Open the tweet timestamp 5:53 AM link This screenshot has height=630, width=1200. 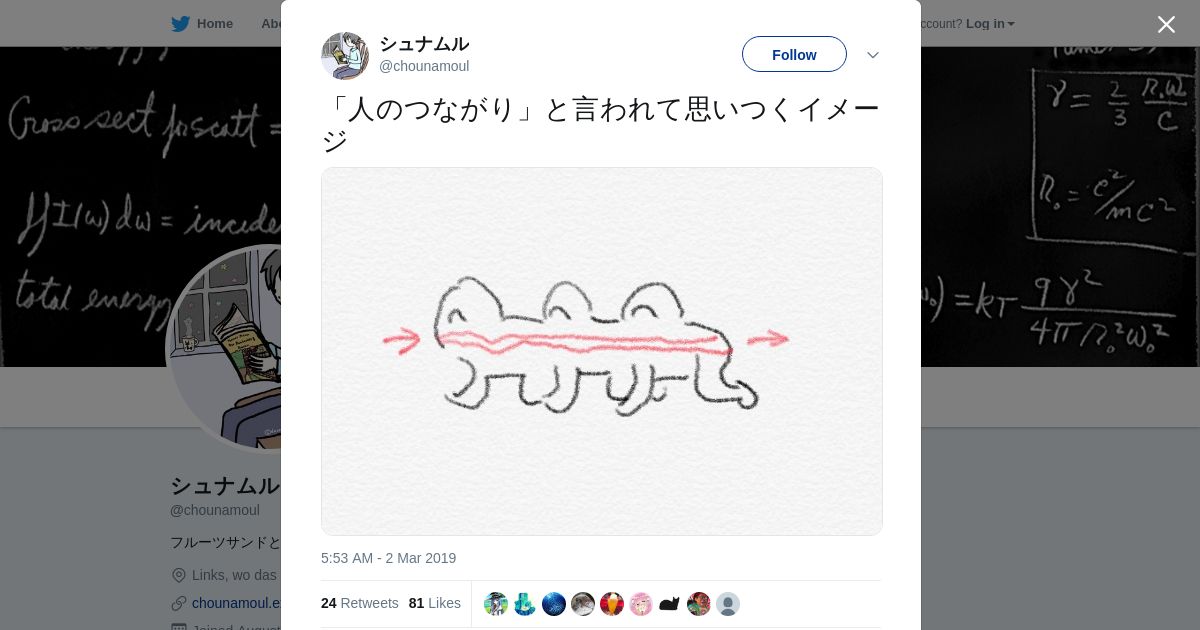pos(388,558)
